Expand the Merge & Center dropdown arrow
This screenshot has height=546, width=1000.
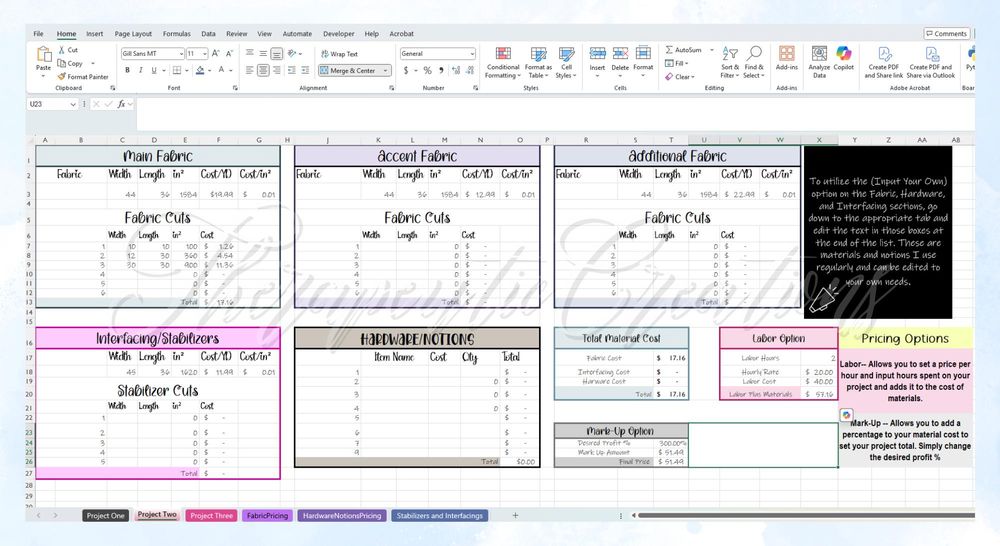(386, 71)
